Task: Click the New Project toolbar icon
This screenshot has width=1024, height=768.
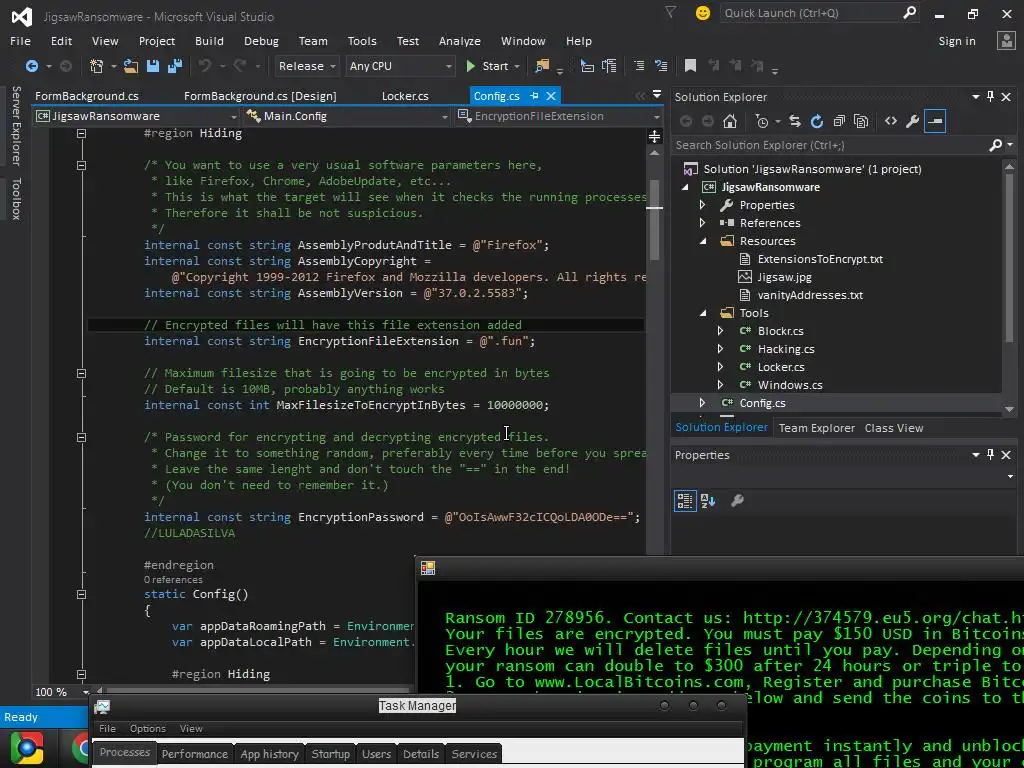Action: click(97, 66)
